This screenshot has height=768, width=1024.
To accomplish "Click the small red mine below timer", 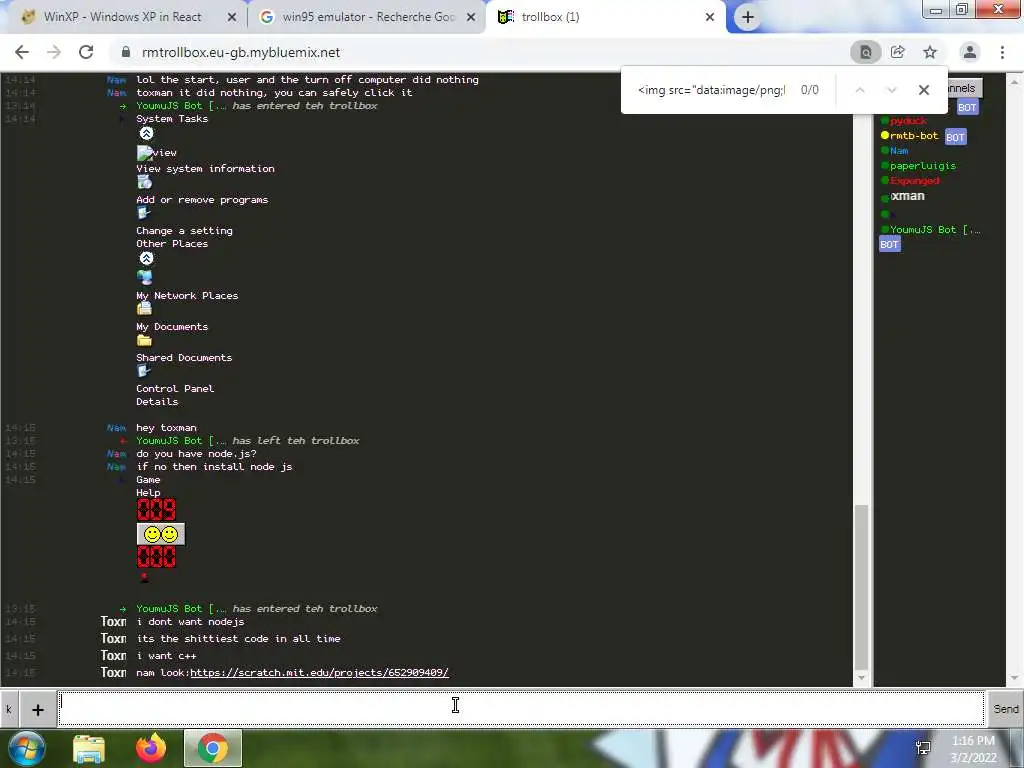I will click(144, 577).
